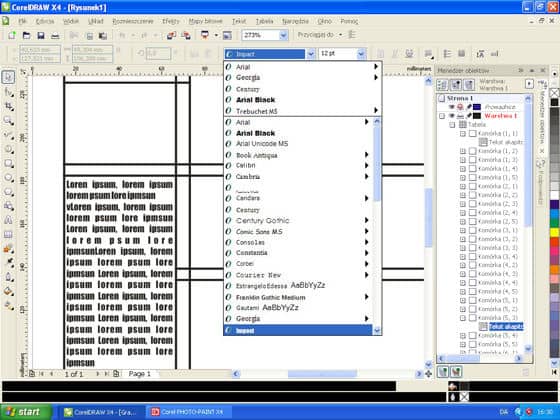The height and width of the screenshot is (420, 560).
Task: Select the Fill tool in the toolbox
Action: 8,292
